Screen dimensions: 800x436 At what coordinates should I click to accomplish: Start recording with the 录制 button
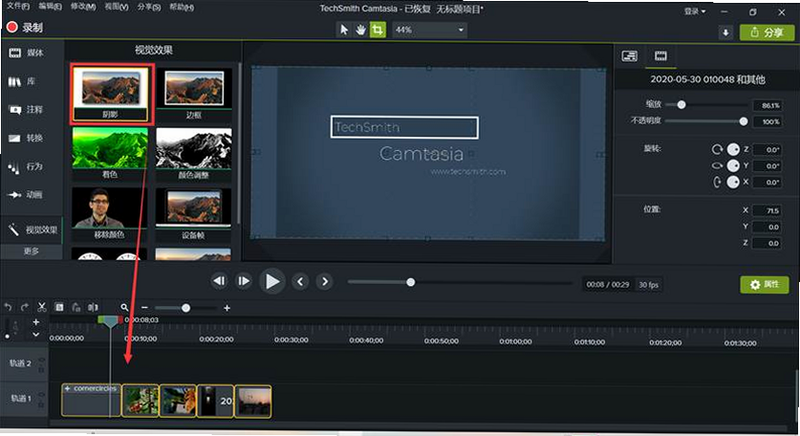click(24, 28)
